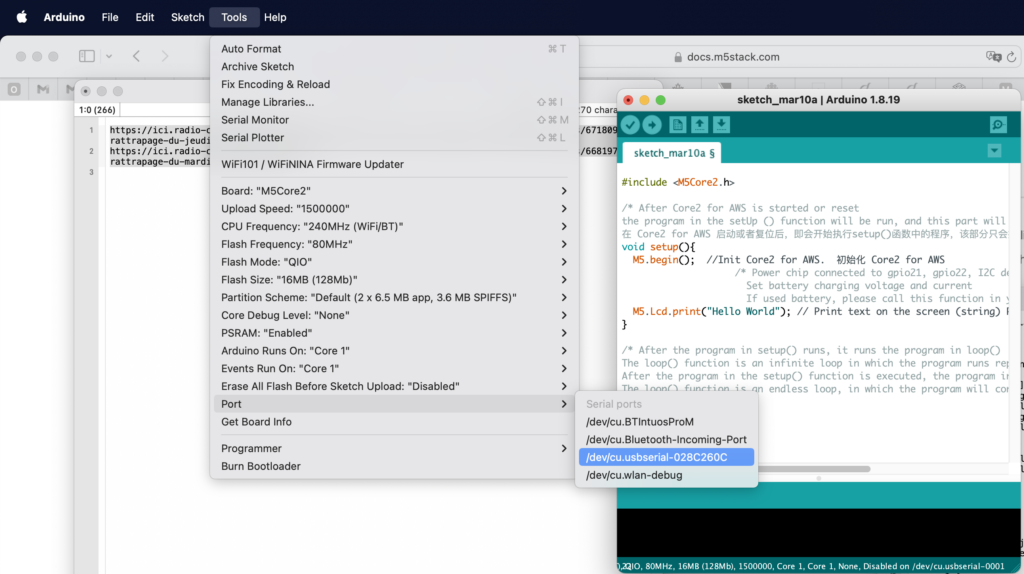Click the Port menu item
Image resolution: width=1024 pixels, height=574 pixels.
point(394,404)
